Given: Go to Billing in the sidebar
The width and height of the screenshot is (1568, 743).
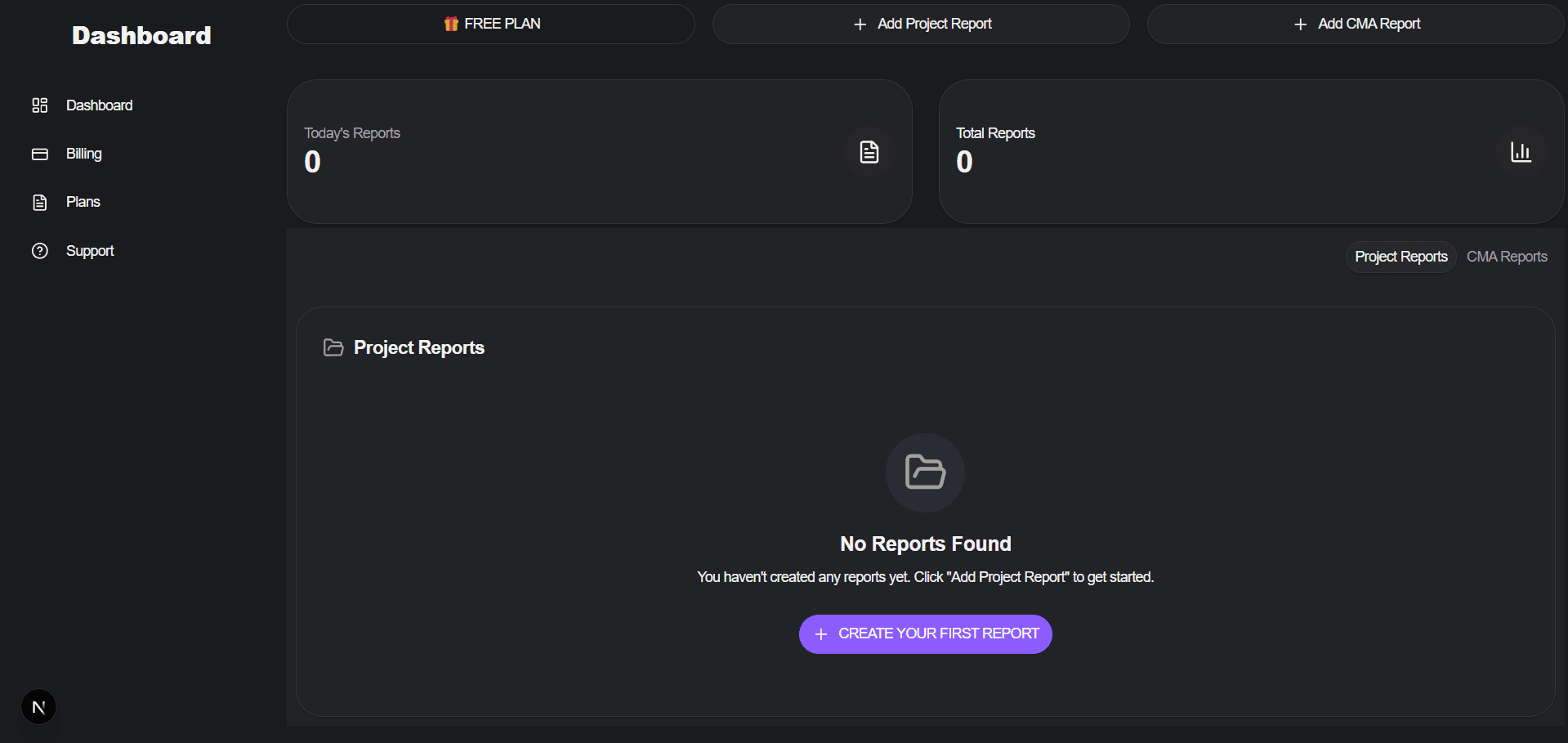Looking at the screenshot, I should click(83, 154).
